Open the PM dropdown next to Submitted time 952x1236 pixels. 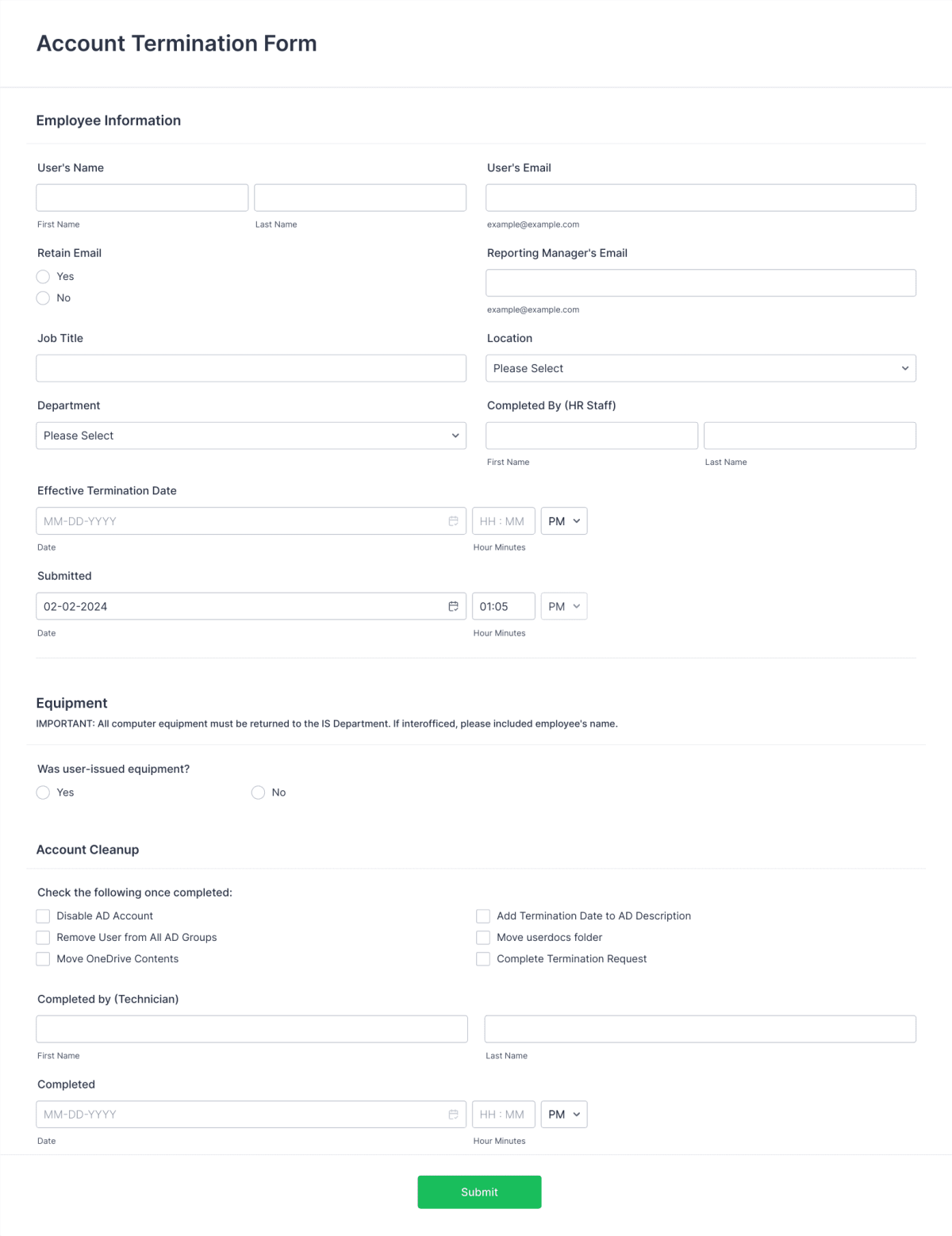[563, 606]
